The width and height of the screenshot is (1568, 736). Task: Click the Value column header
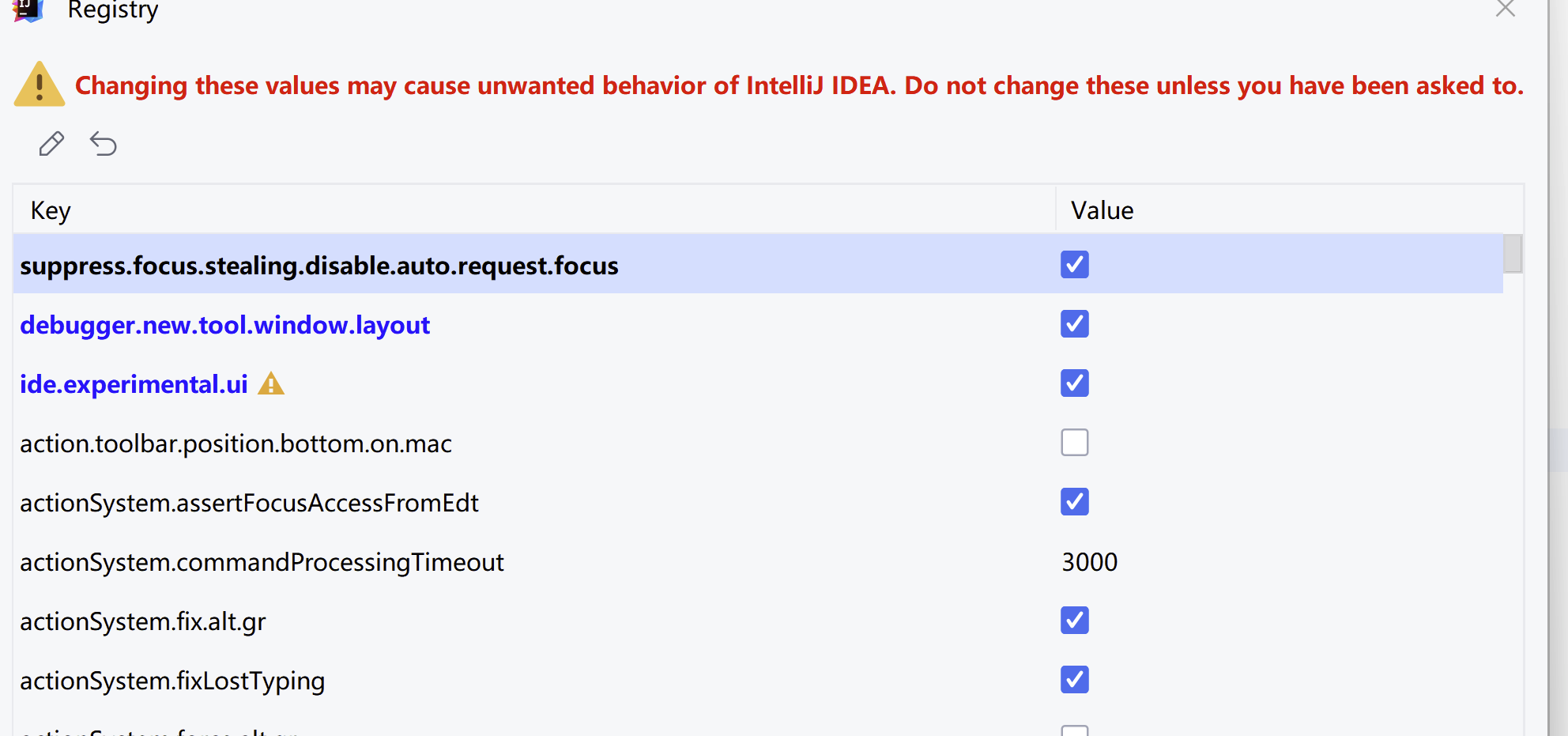pos(1102,209)
